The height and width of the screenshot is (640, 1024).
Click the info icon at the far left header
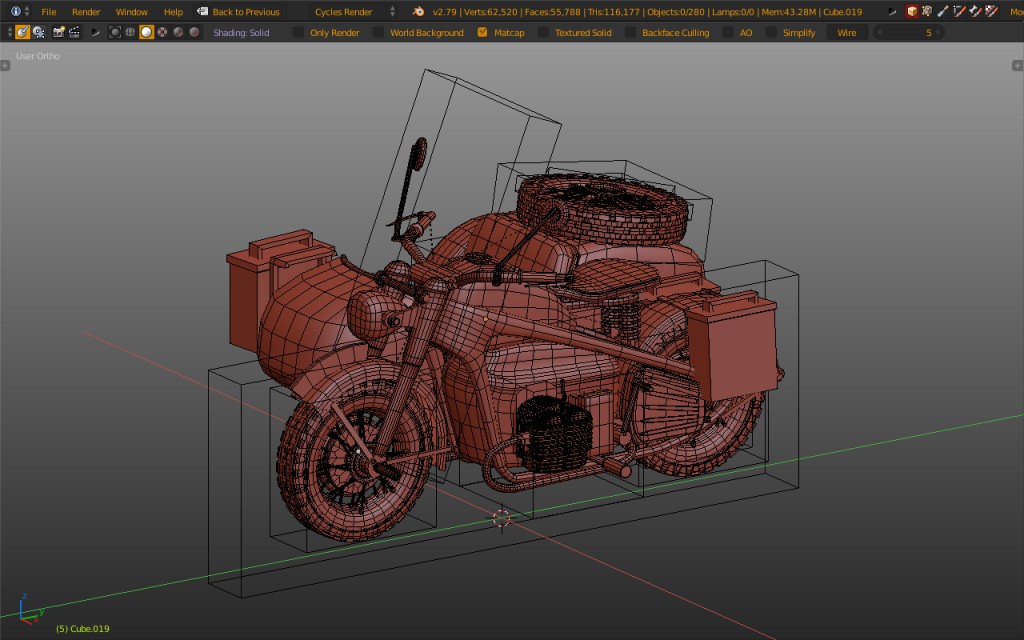coord(16,11)
